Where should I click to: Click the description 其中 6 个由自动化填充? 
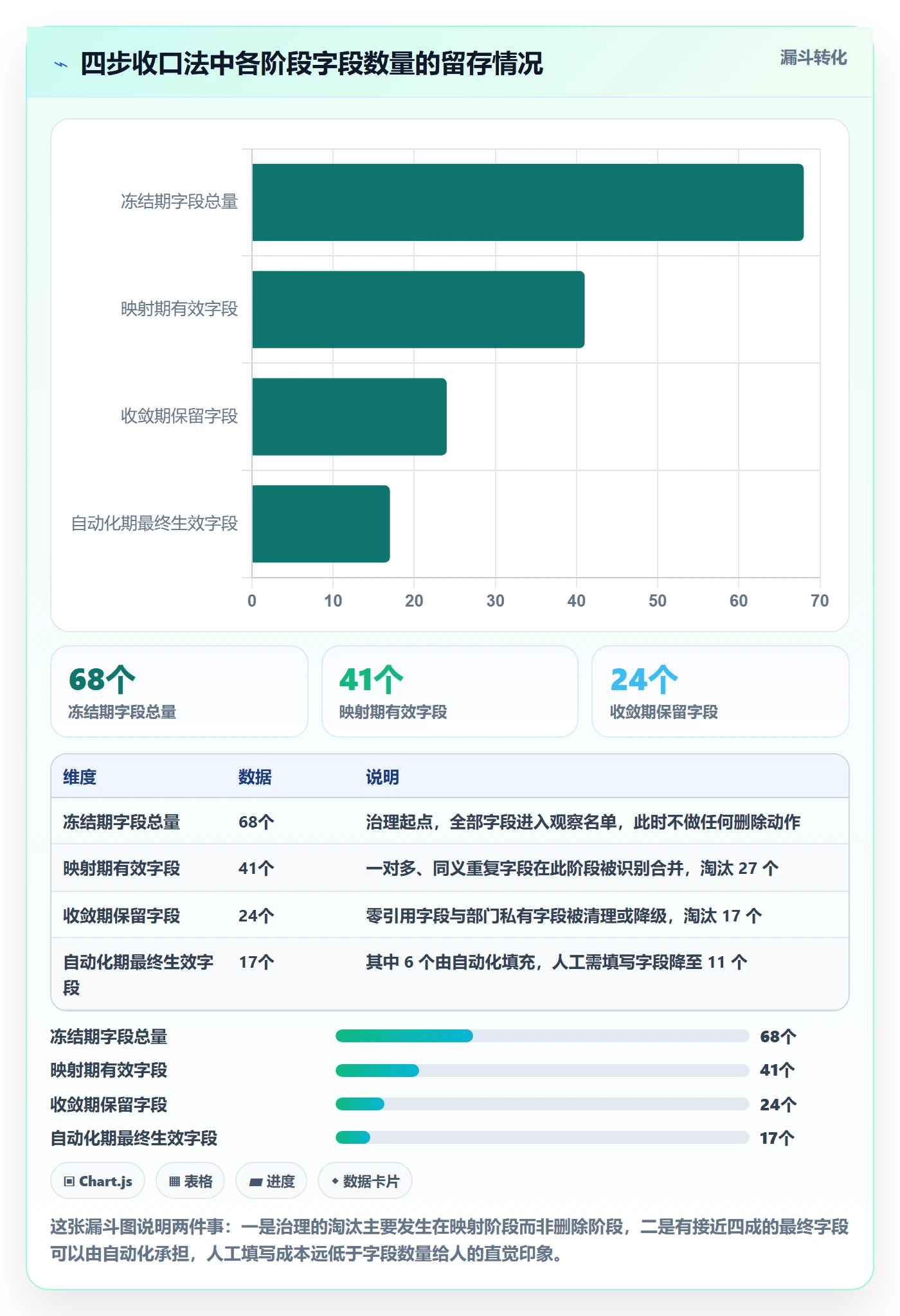[x=557, y=962]
